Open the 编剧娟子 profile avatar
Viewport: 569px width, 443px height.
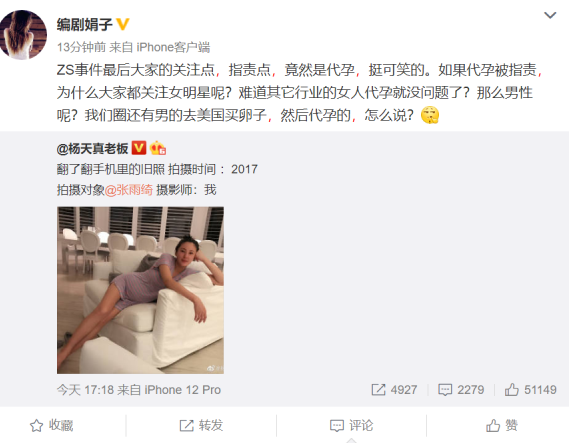pos(23,34)
